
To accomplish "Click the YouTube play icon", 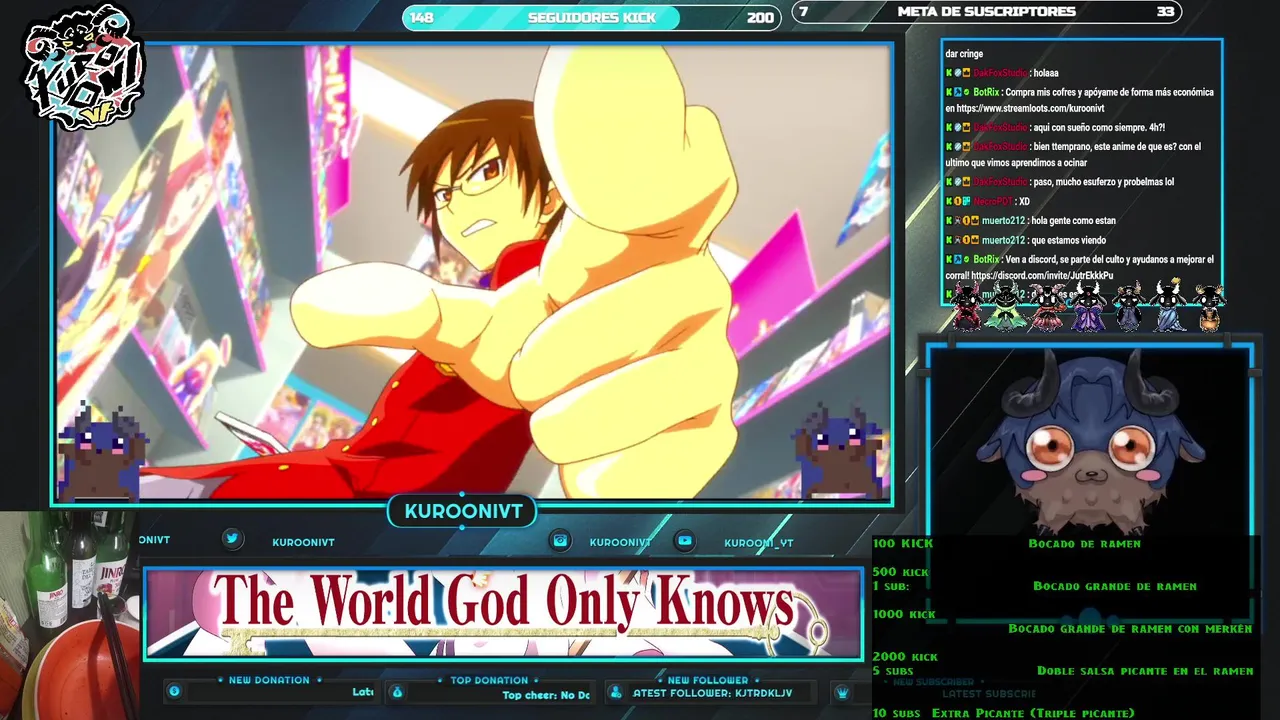I will pos(684,540).
